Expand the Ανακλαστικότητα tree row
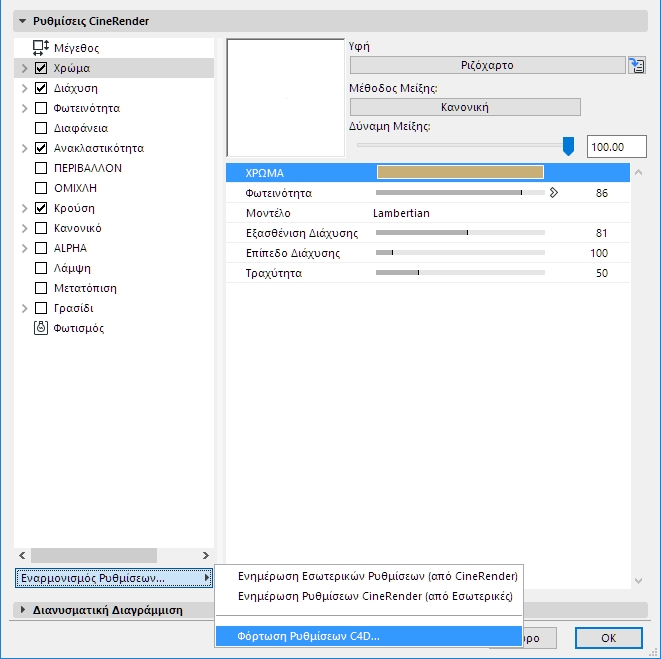Viewport: 661px width, 659px height. [x=24, y=148]
